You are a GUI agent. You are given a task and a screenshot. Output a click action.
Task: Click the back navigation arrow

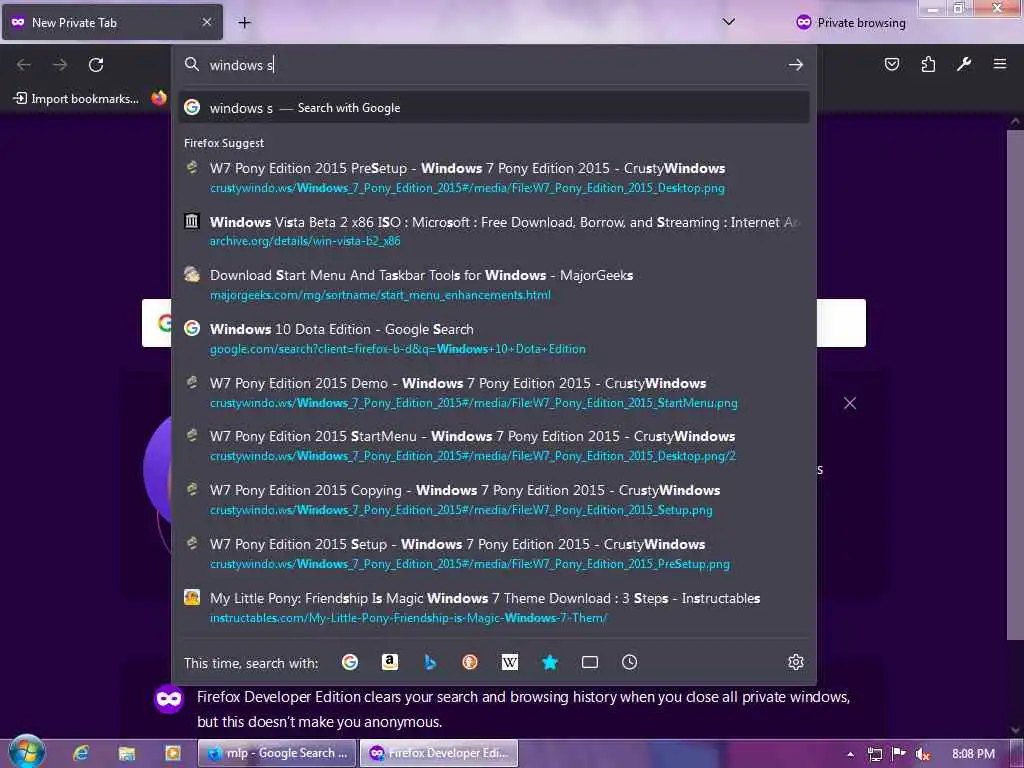(x=24, y=65)
